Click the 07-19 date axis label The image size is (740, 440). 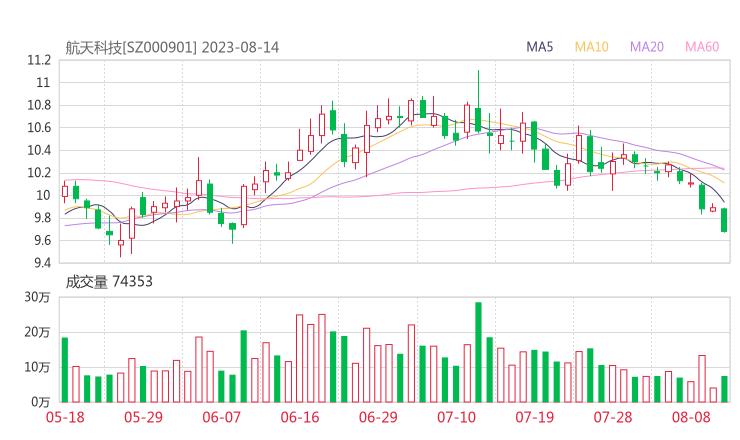pyautogui.click(x=535, y=417)
